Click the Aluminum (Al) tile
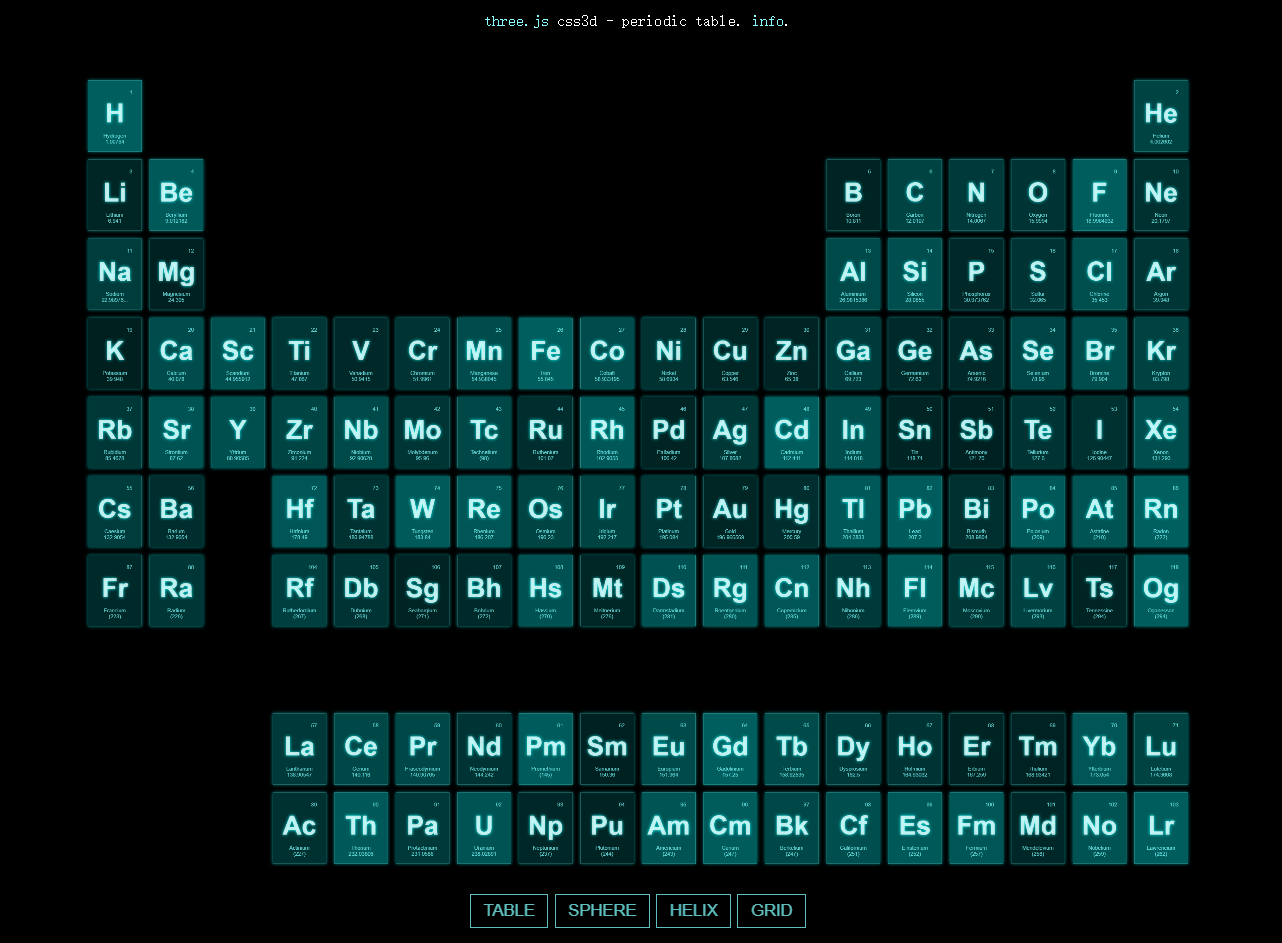This screenshot has width=1282, height=943. [x=853, y=274]
